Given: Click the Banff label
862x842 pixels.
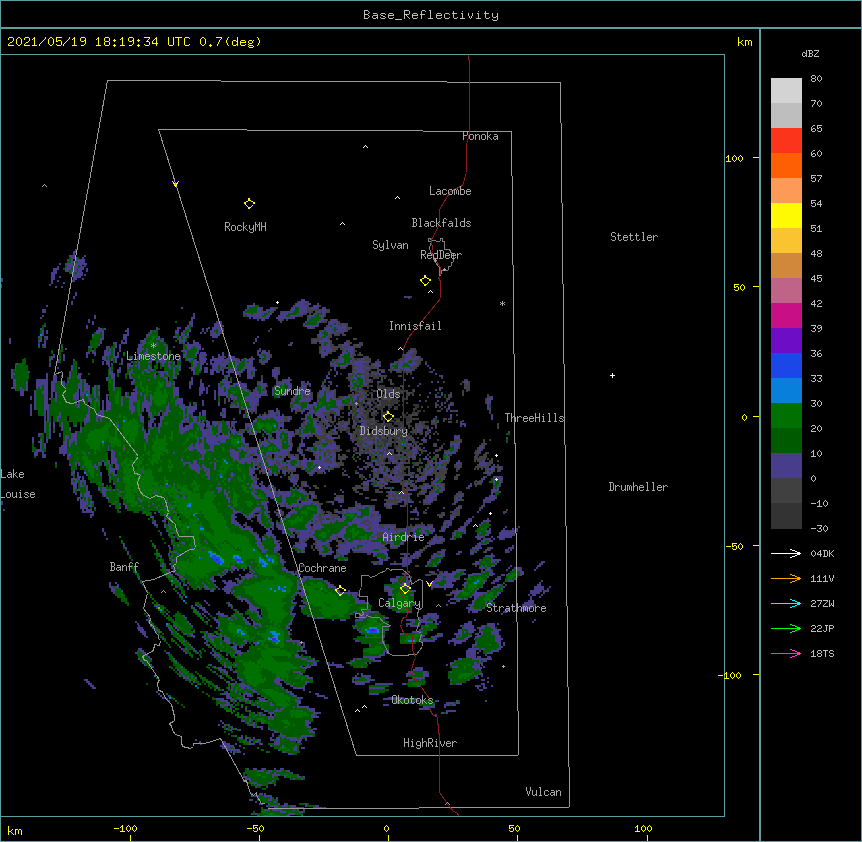Looking at the screenshot, I should point(124,567).
